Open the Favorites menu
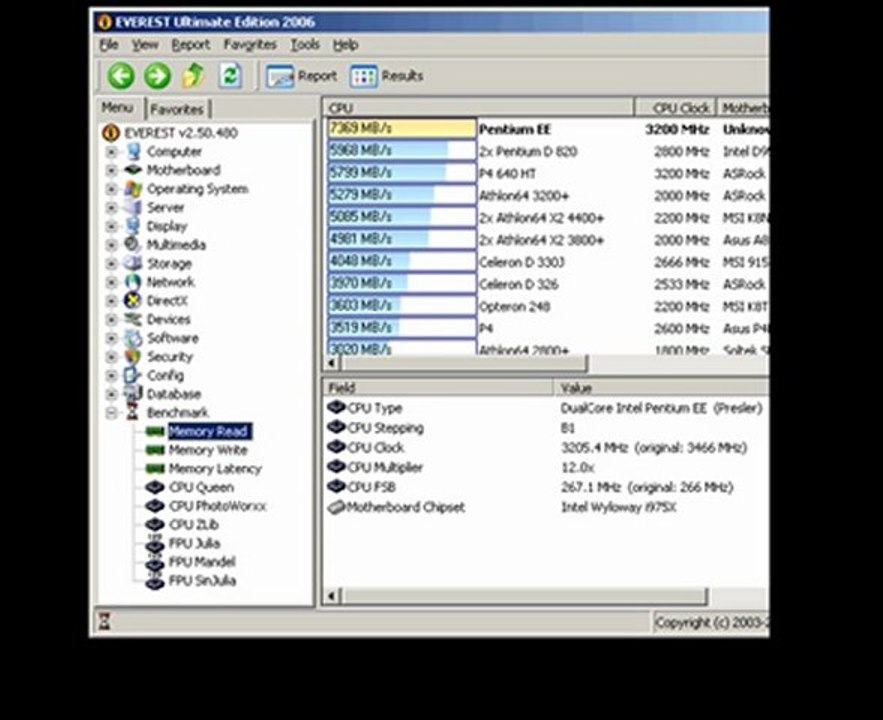This screenshot has height=720, width=883. (250, 44)
